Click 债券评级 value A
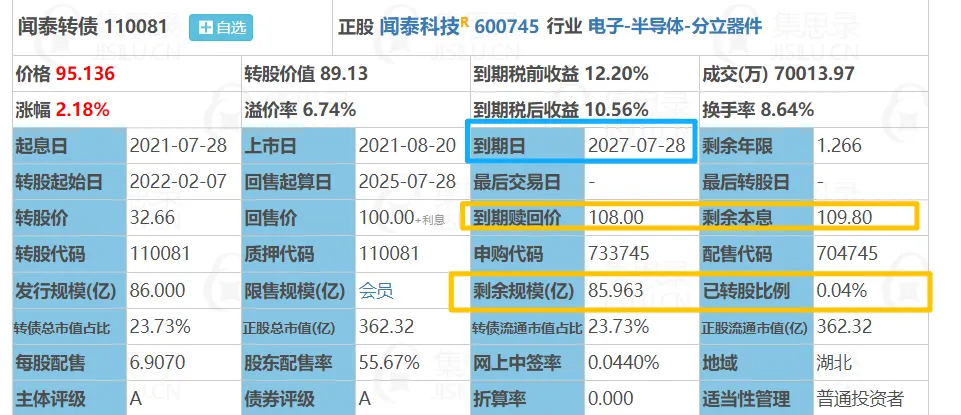Image resolution: width=961 pixels, height=415 pixels. tap(365, 399)
